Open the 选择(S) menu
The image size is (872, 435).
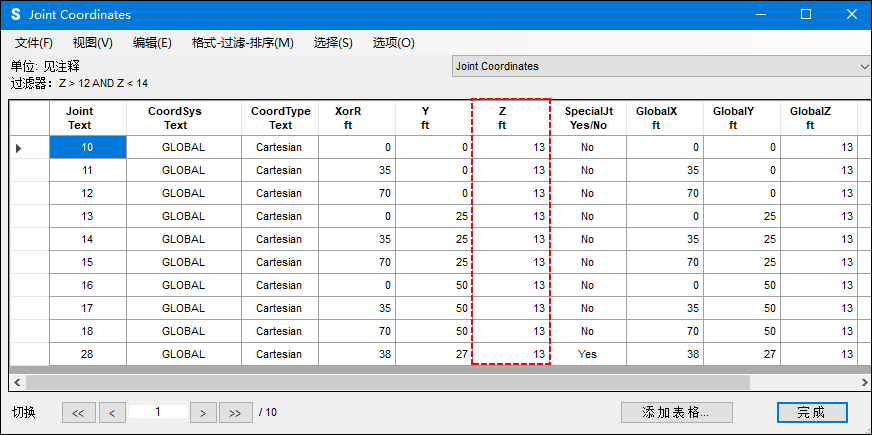[x=333, y=43]
